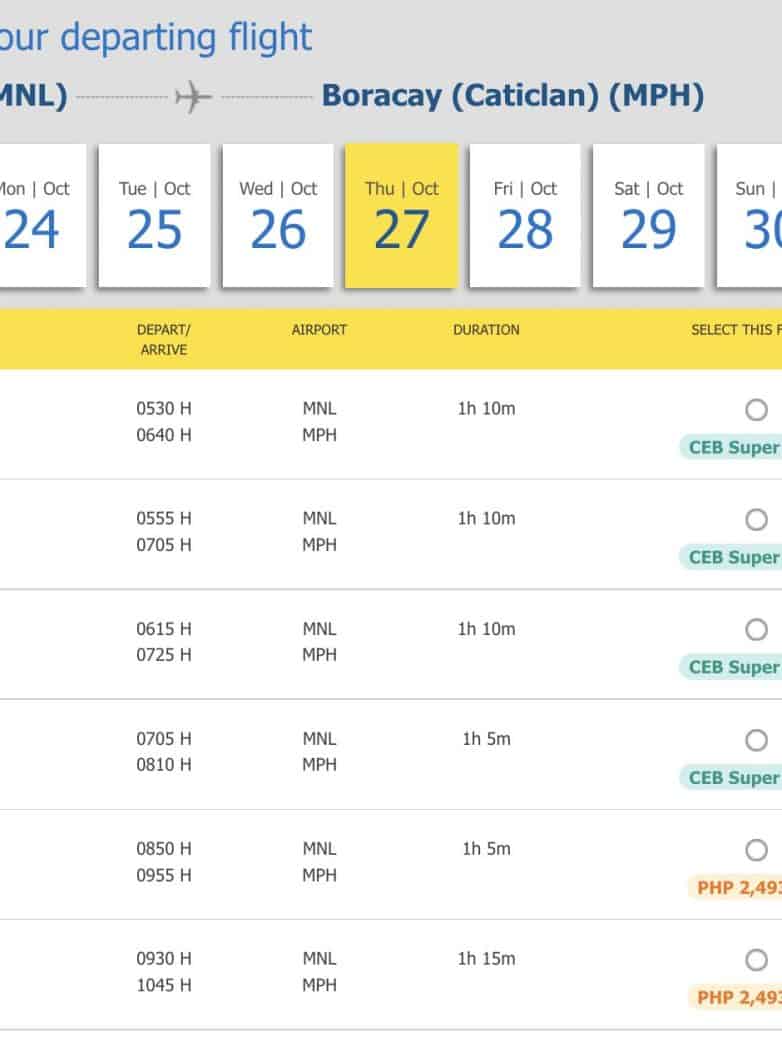Click CEB Super badge on 0555 flight
The image size is (782, 1042).
[x=732, y=557]
